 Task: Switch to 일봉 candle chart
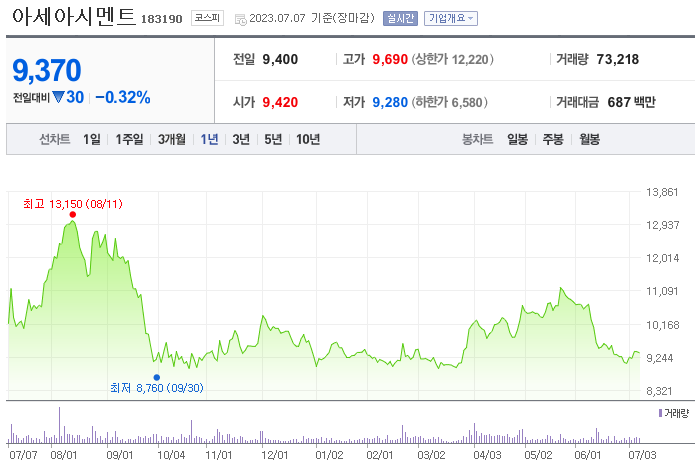518,139
